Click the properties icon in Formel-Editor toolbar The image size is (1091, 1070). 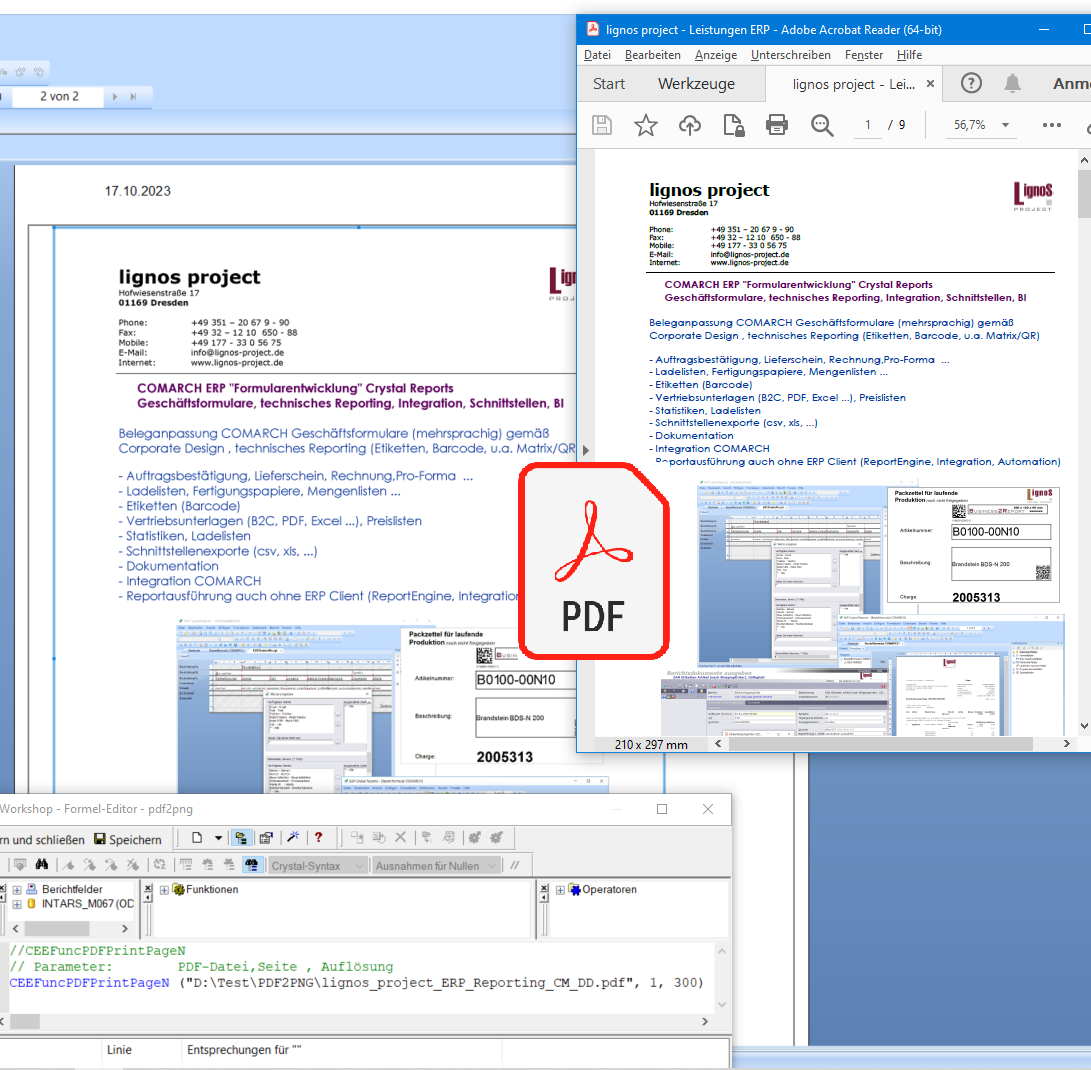point(266,838)
